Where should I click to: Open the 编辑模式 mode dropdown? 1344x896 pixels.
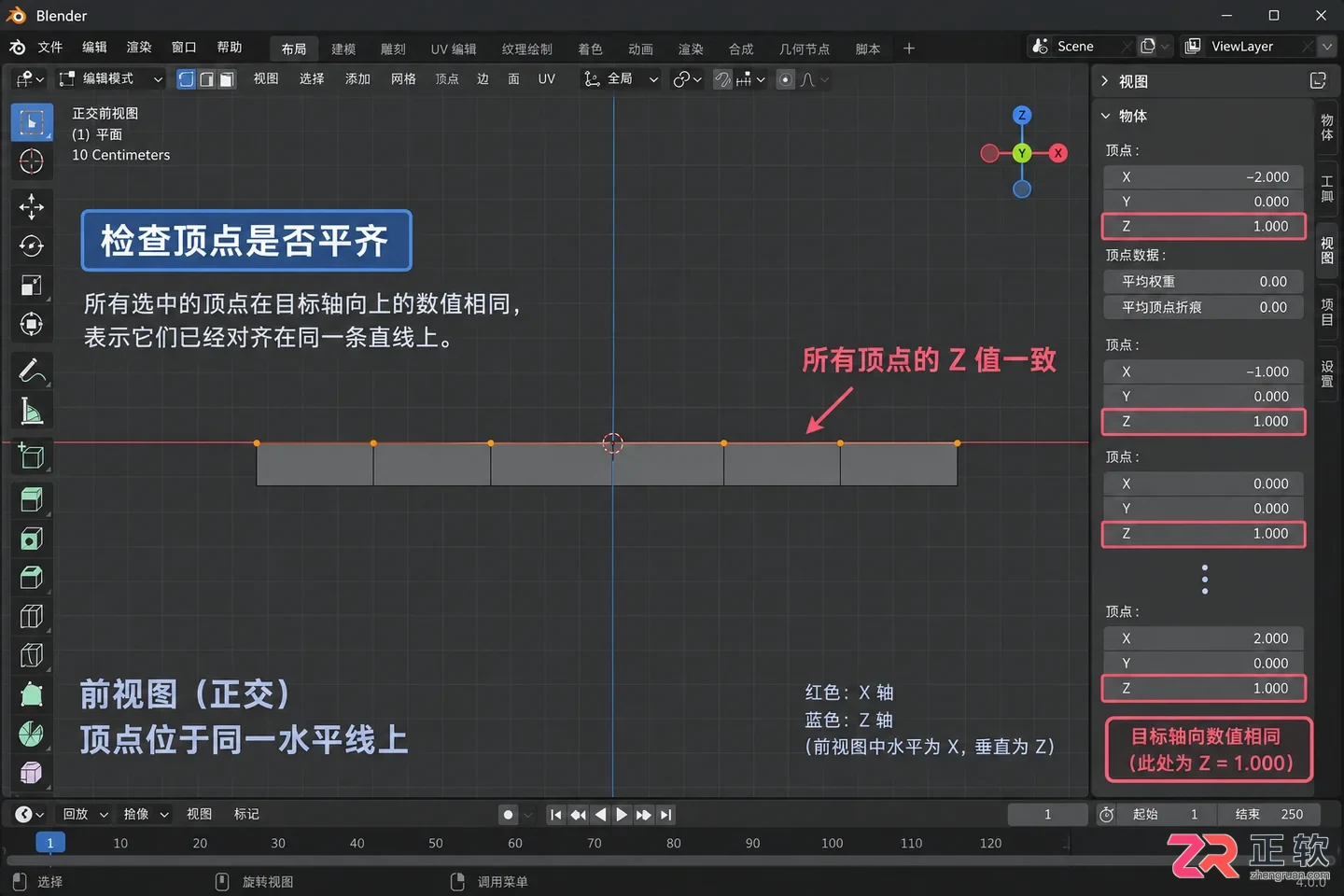111,79
